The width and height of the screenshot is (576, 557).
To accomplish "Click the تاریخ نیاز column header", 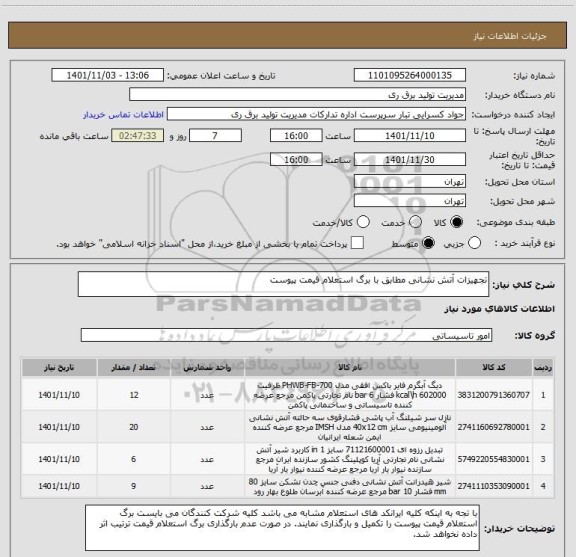I will coord(59,367).
